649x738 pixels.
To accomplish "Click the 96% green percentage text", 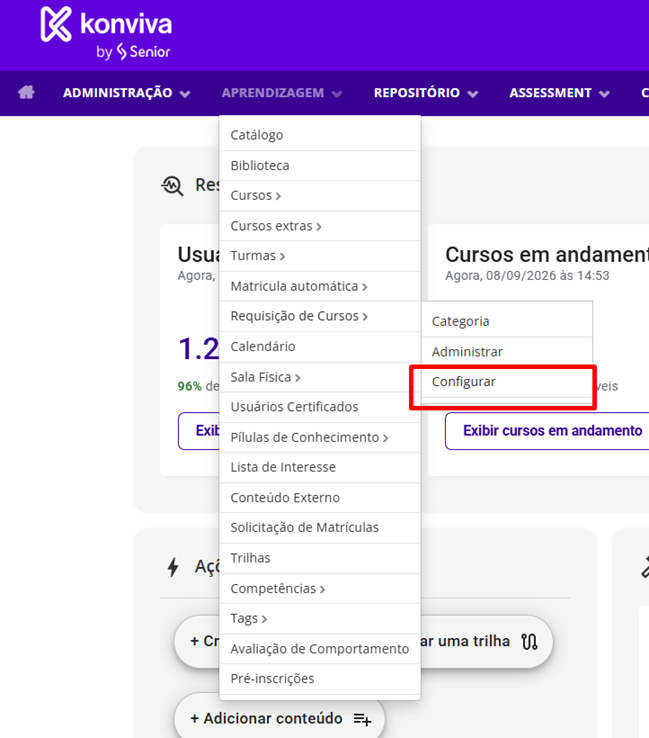I will (190, 386).
